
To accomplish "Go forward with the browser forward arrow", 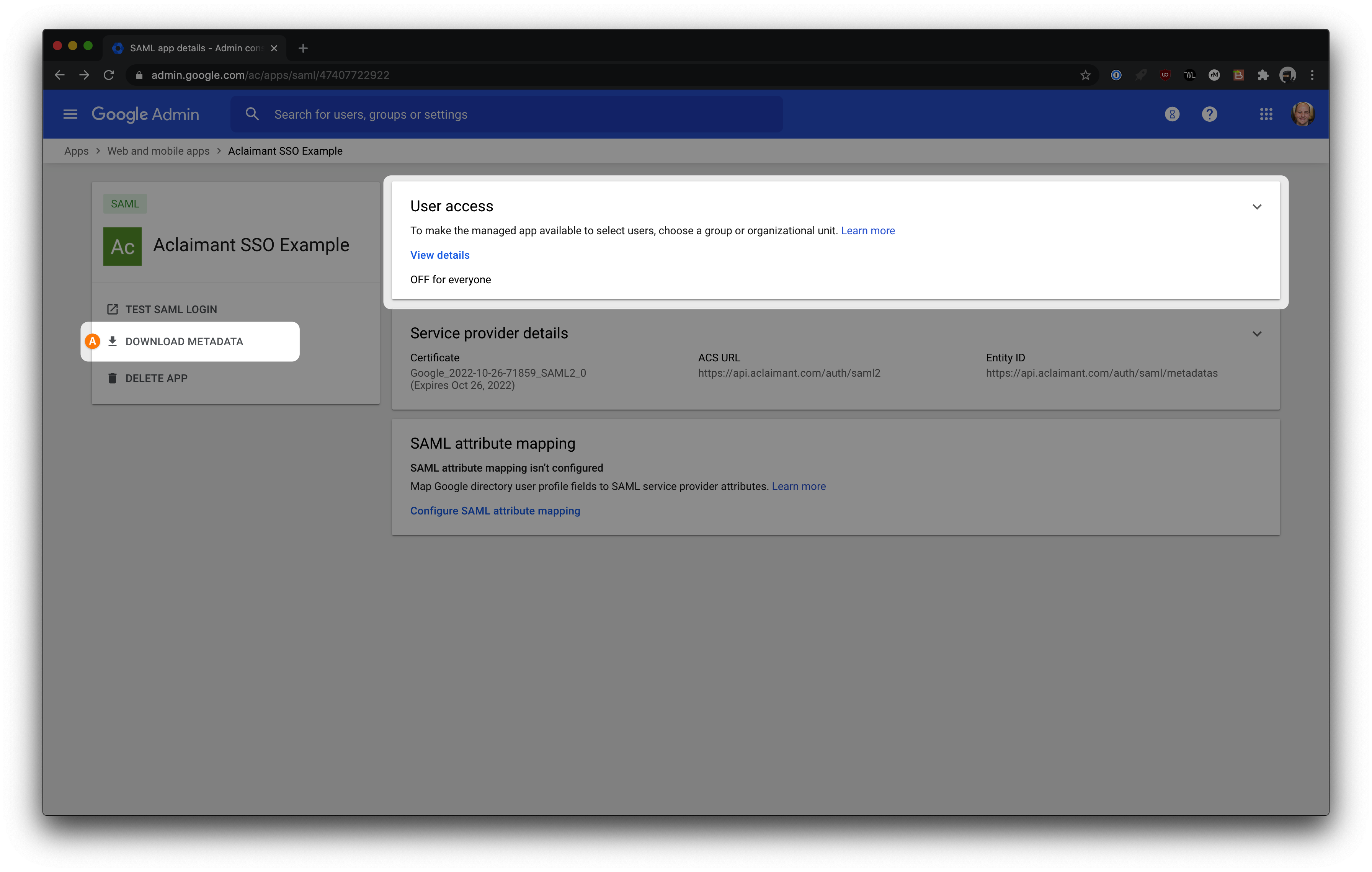I will coord(84,75).
